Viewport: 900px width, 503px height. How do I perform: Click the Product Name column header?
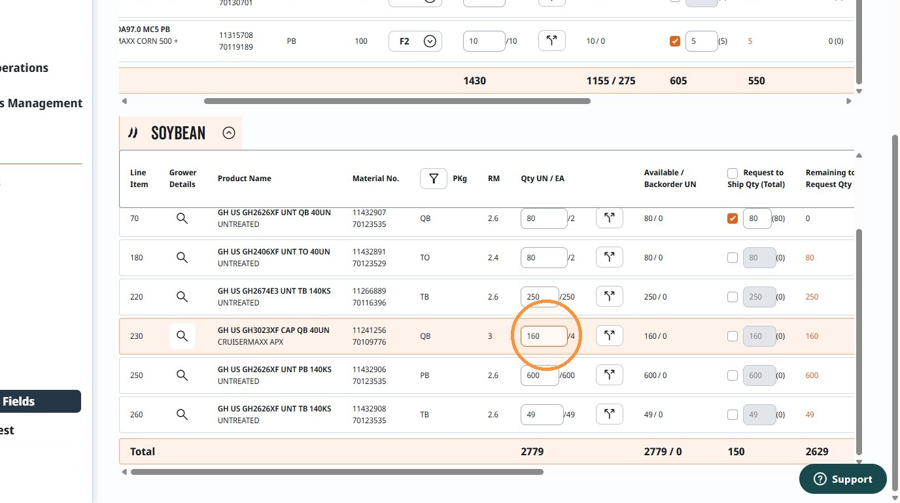point(244,179)
